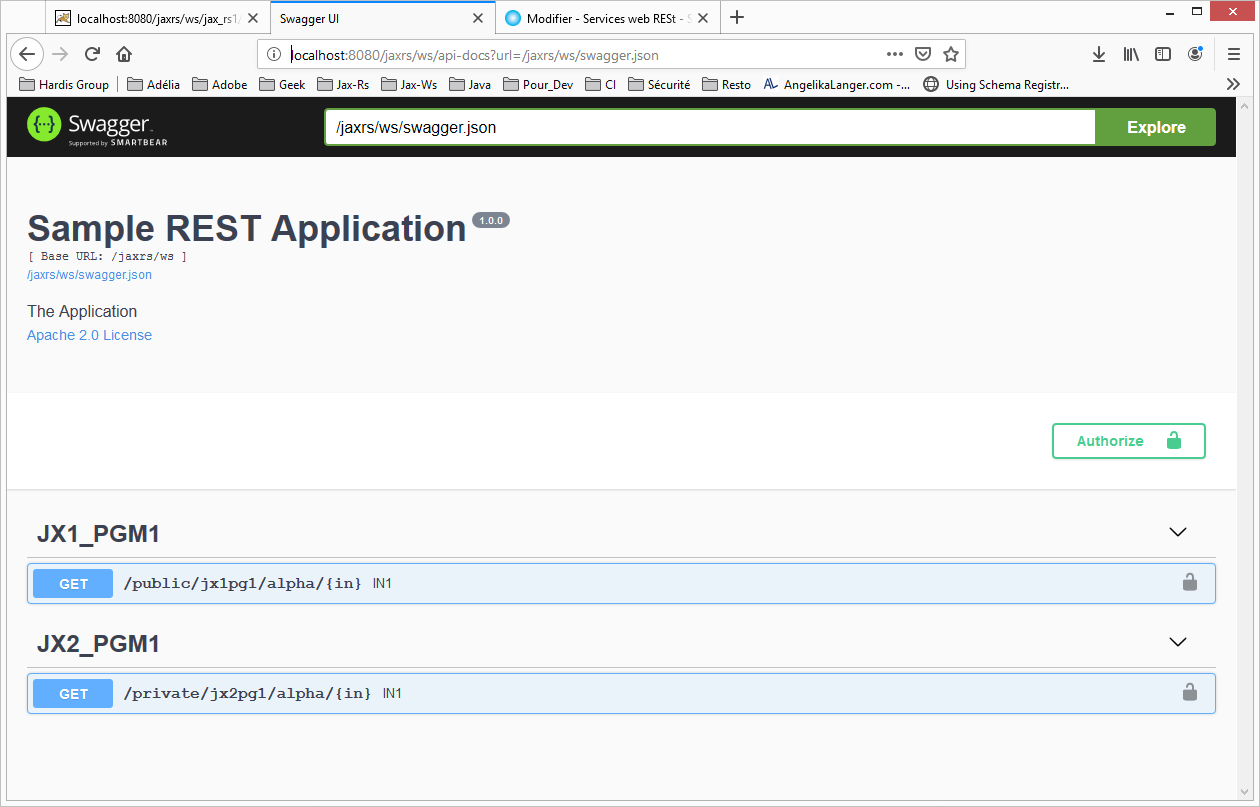Viewport: 1260px width, 807px height.
Task: Open the downloads arrow icon
Action: [x=1098, y=54]
